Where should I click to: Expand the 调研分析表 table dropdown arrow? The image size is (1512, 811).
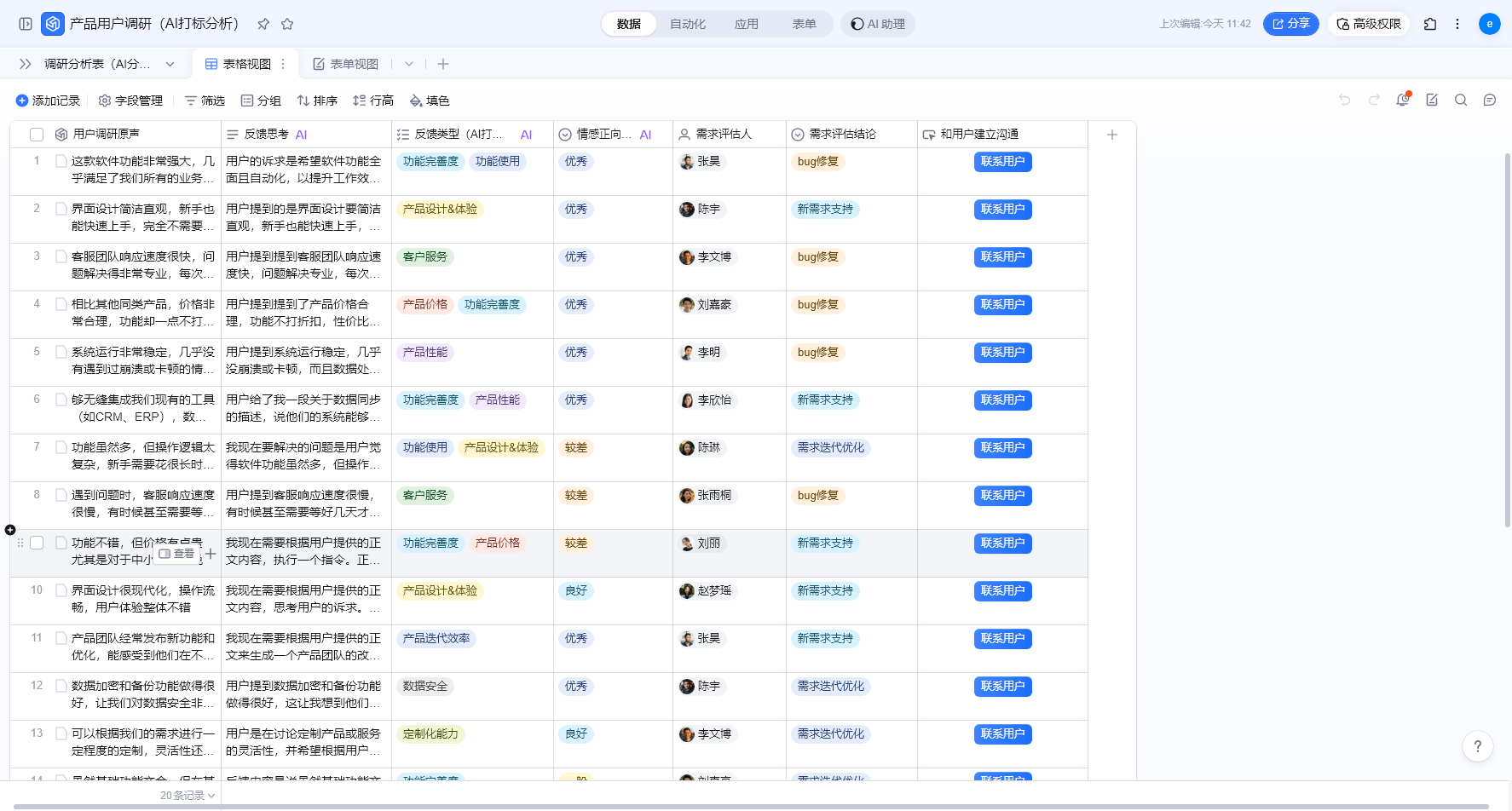pos(170,64)
